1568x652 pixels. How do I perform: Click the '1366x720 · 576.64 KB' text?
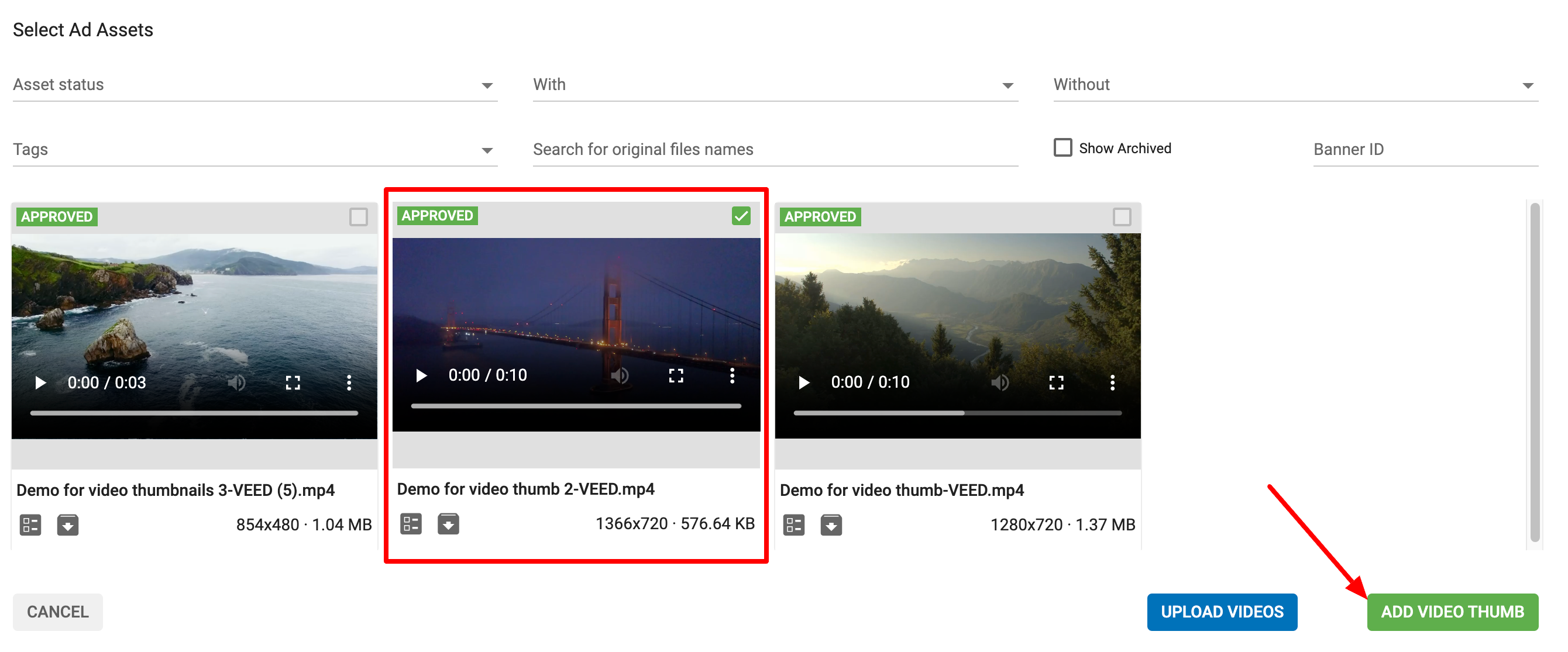pyautogui.click(x=675, y=523)
